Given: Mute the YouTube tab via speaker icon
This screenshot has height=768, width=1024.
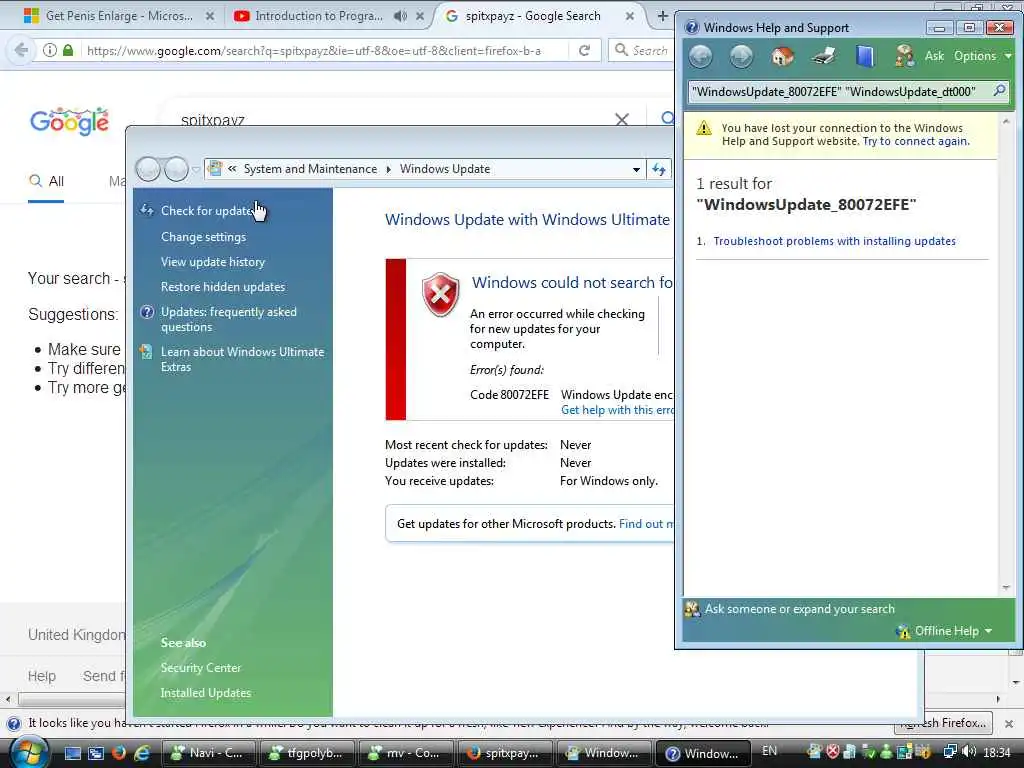Looking at the screenshot, I should (400, 16).
